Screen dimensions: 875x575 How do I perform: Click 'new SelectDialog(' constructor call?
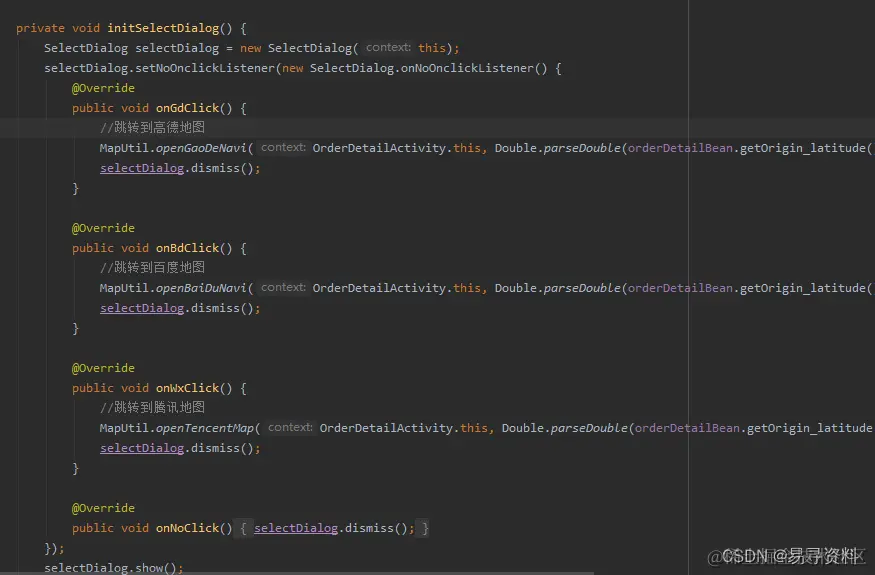coord(299,48)
